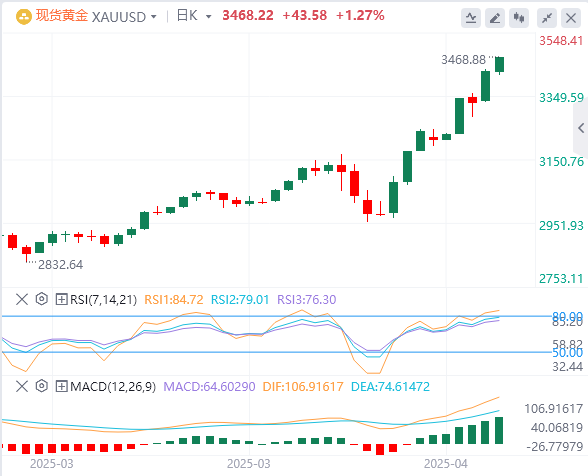588x476 pixels.
Task: Click the RSI(7,14,21) indicator label
Action: coord(104,300)
